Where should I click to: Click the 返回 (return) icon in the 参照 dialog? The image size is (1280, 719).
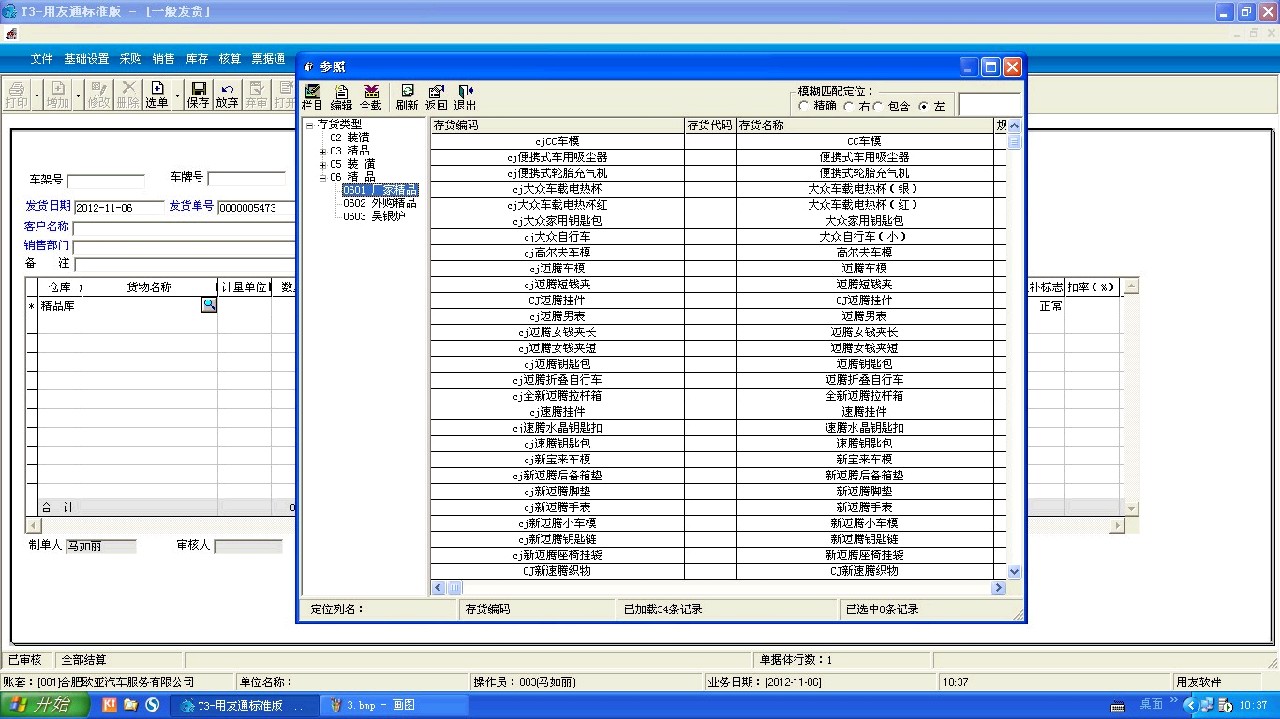pos(436,97)
